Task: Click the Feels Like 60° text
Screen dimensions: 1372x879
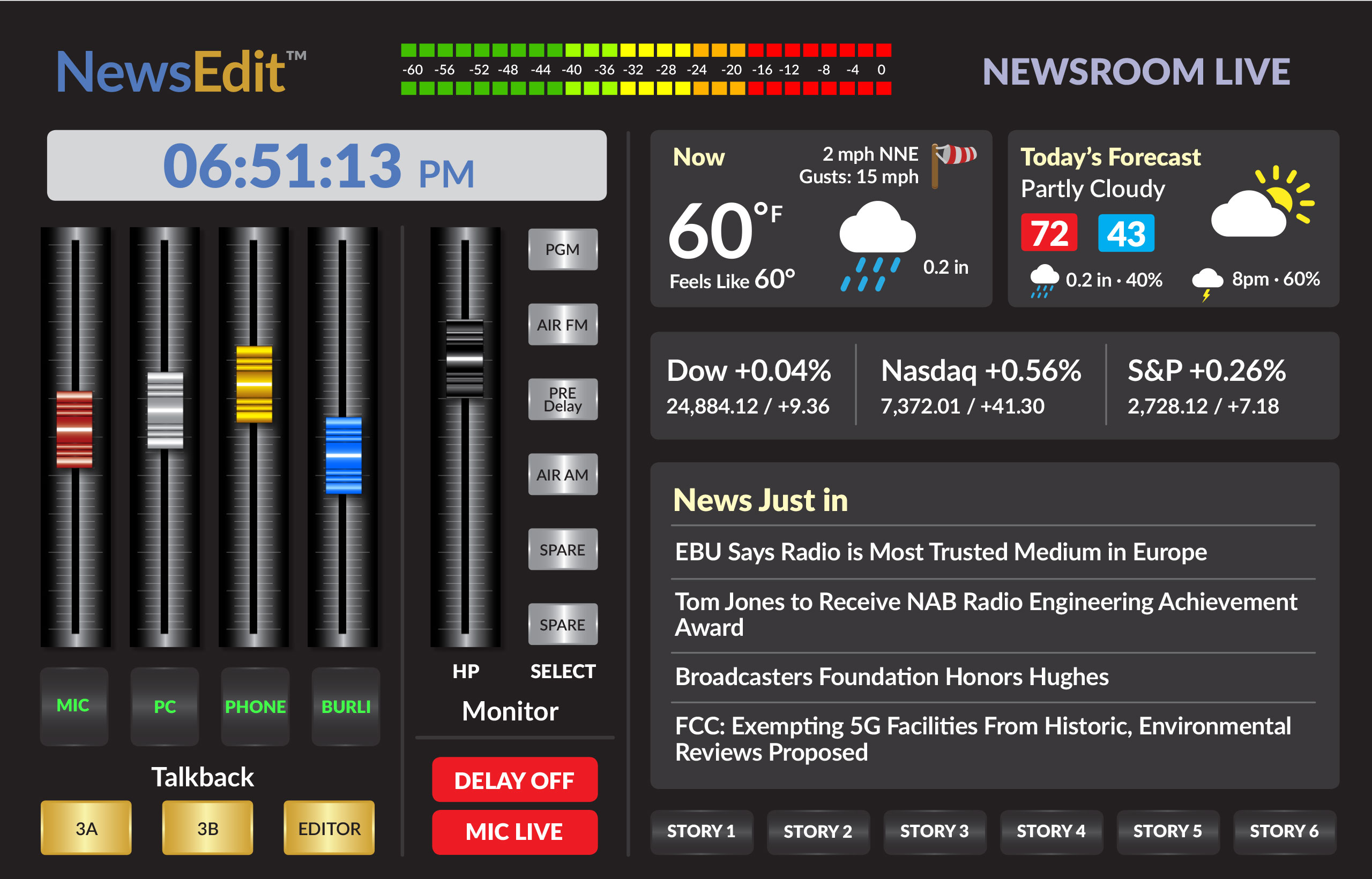Action: [733, 280]
